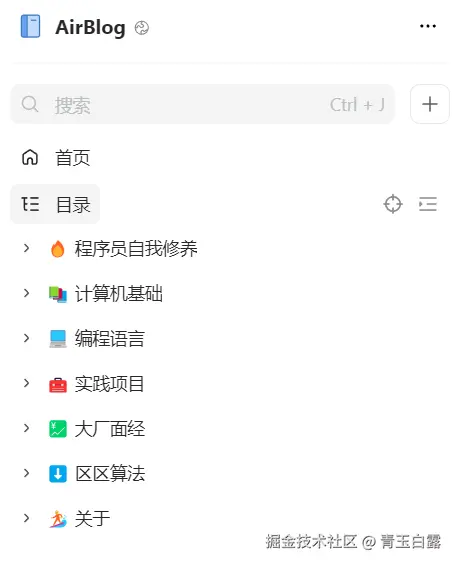Expand the 程序员自我修养 section
The image size is (456, 565).
click(x=26, y=248)
